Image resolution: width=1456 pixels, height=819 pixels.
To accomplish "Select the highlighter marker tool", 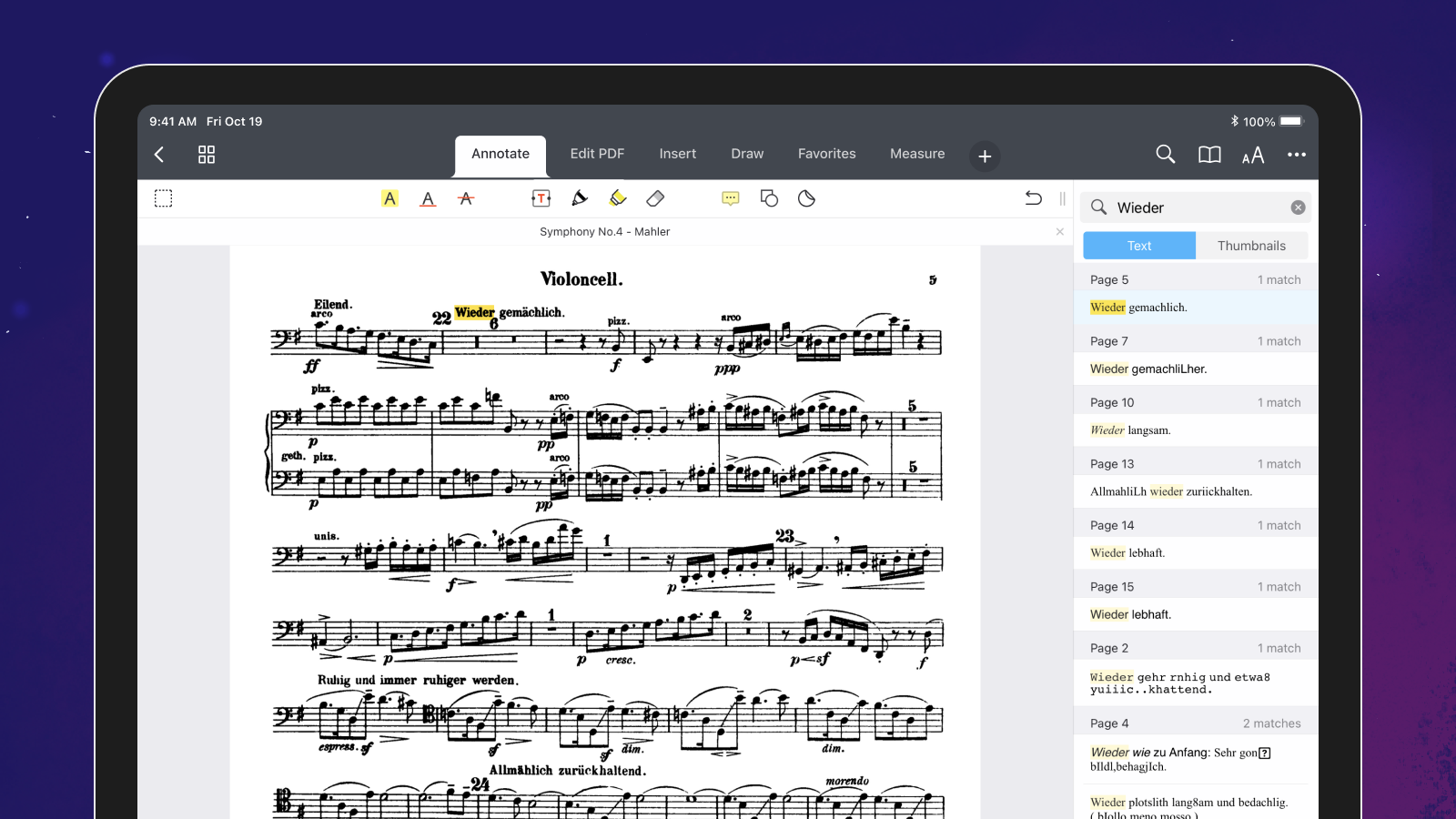I will click(618, 198).
